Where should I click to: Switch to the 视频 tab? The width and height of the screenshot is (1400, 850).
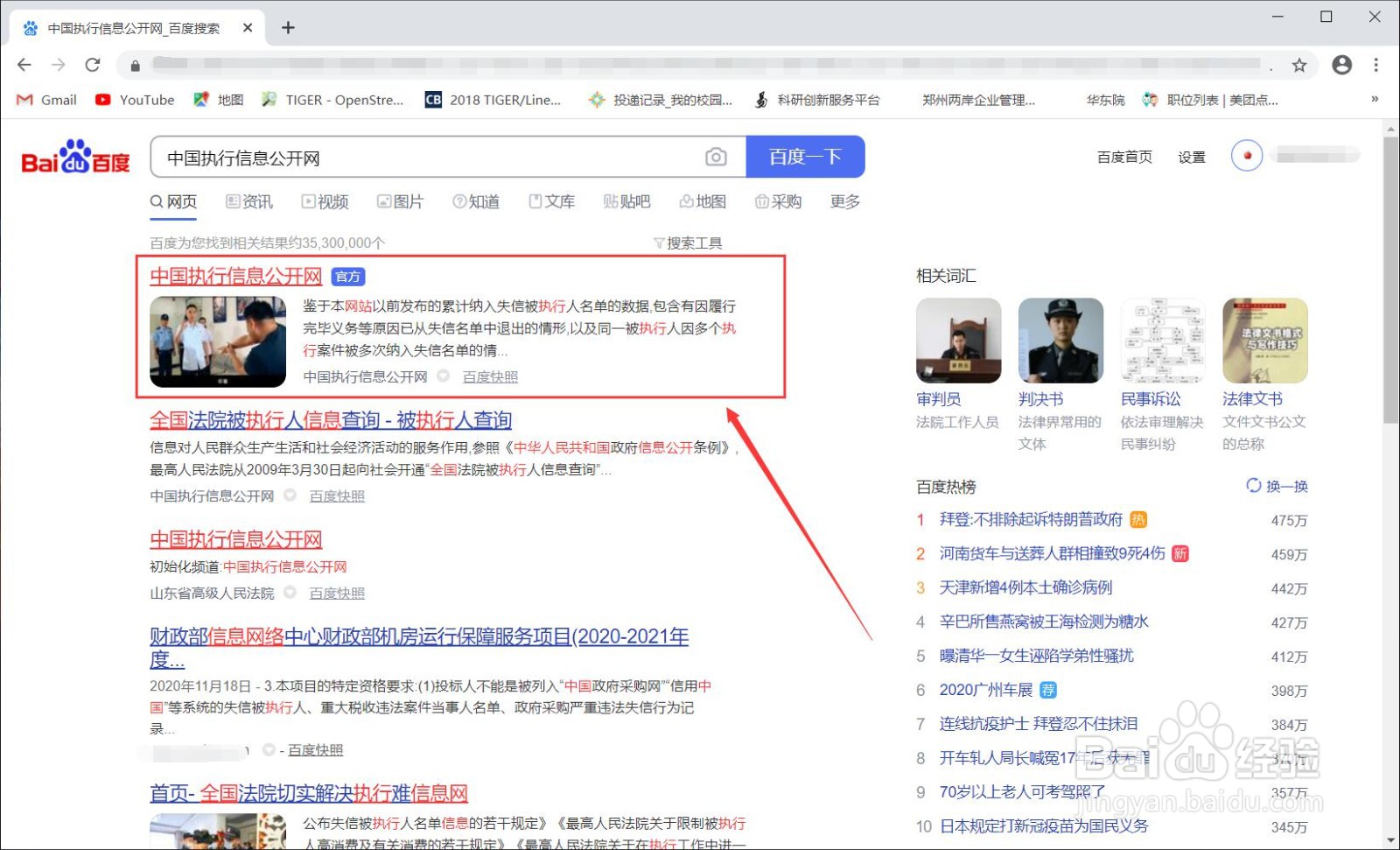(325, 201)
